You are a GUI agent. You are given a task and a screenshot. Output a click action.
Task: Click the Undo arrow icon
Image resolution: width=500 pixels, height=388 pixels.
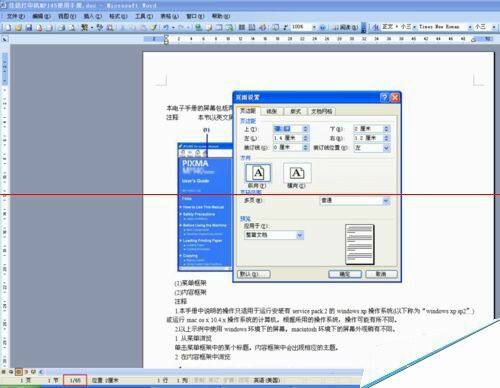click(166, 28)
